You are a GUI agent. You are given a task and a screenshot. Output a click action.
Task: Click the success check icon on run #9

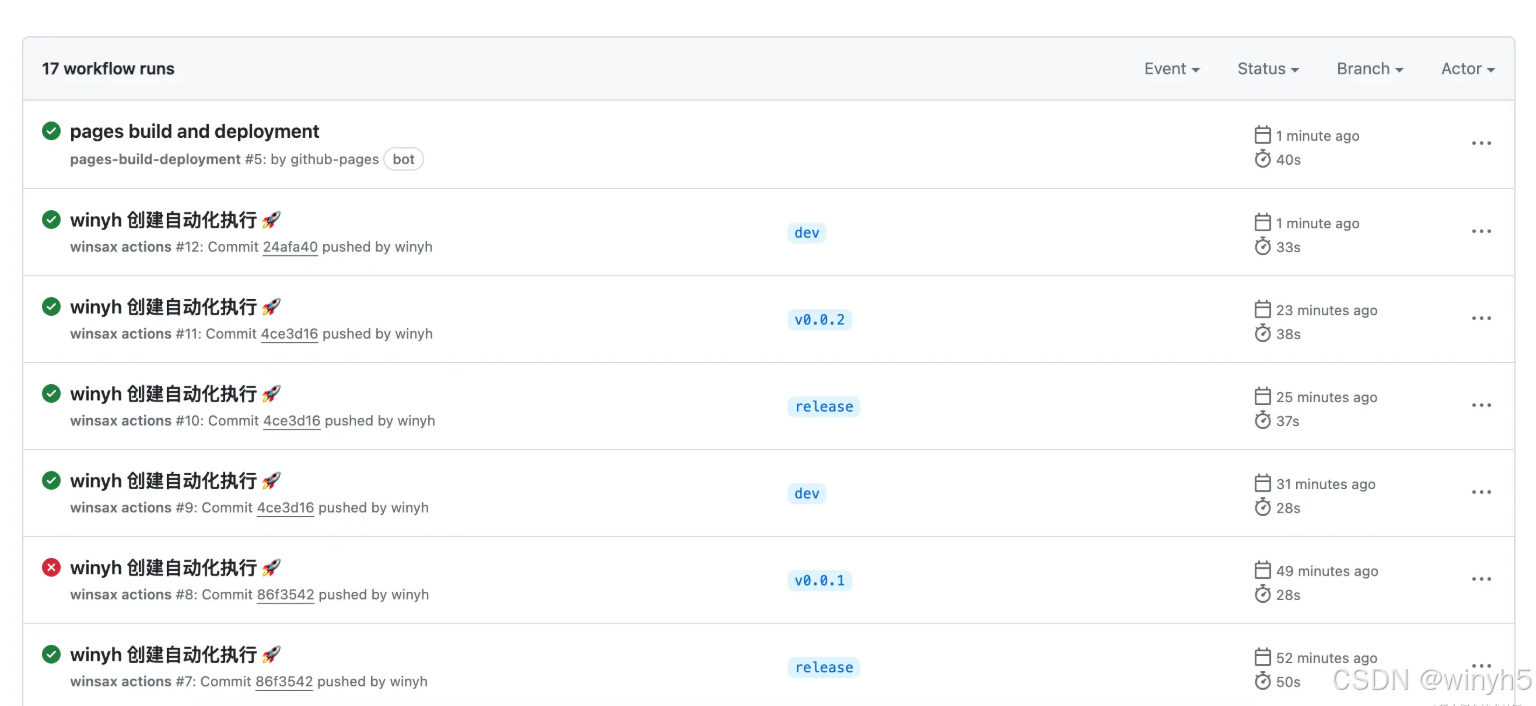[51, 480]
